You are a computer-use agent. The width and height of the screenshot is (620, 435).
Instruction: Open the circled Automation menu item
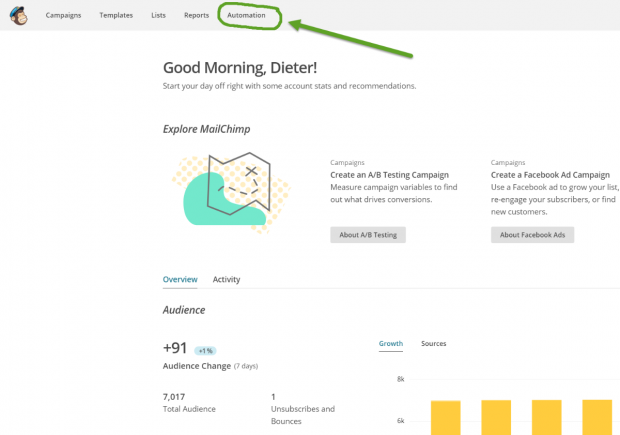point(246,16)
